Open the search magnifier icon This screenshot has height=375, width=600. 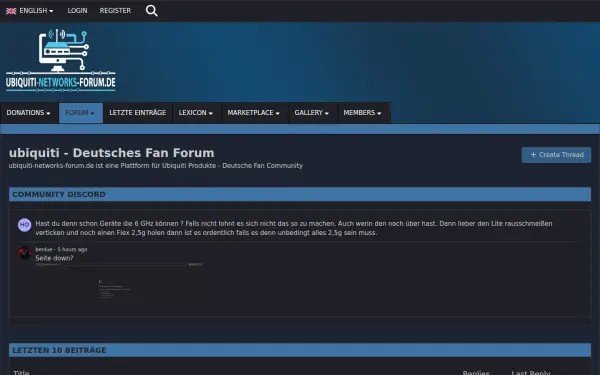point(152,11)
